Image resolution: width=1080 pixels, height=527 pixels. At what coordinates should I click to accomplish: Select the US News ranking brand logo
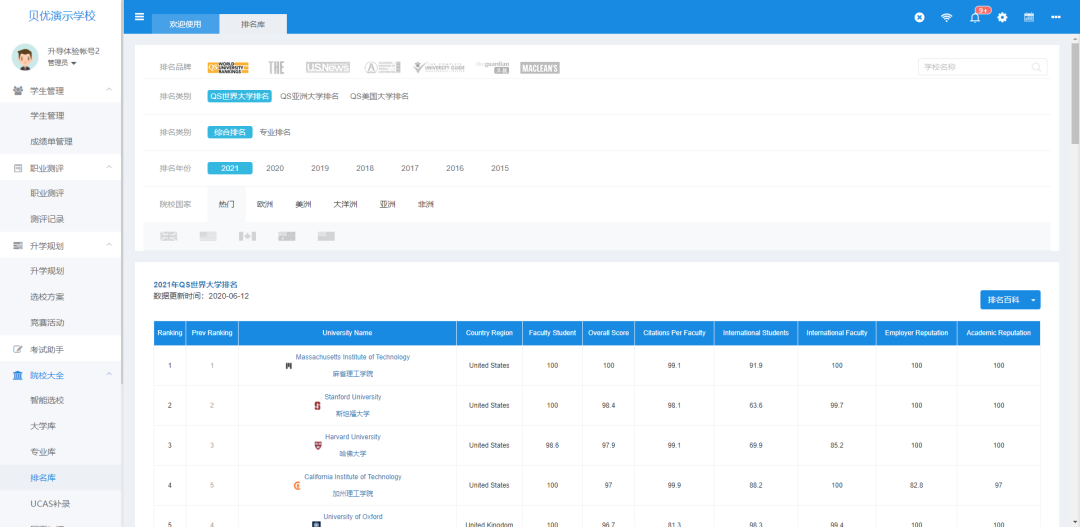[328, 67]
